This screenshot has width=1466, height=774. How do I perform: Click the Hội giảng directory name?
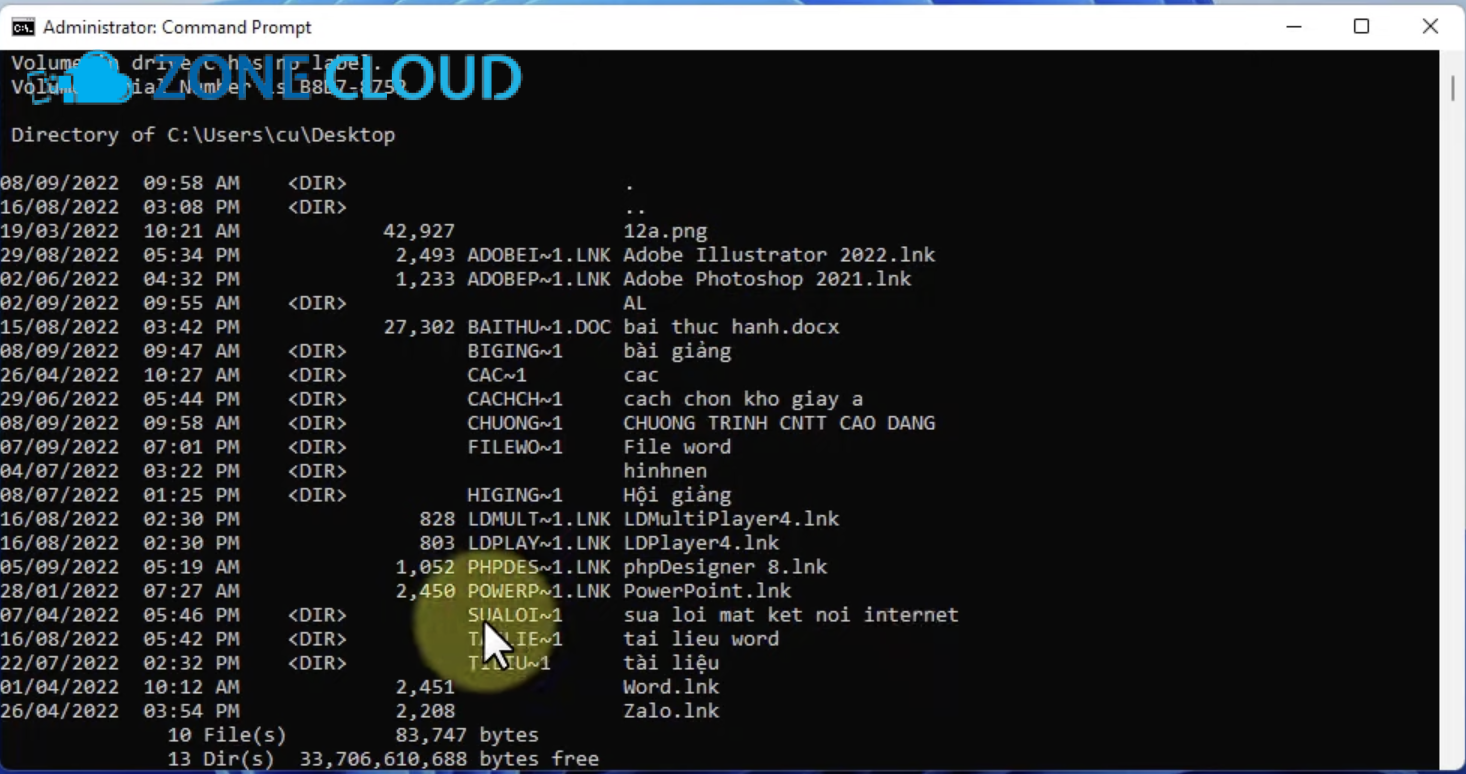pyautogui.click(x=677, y=495)
